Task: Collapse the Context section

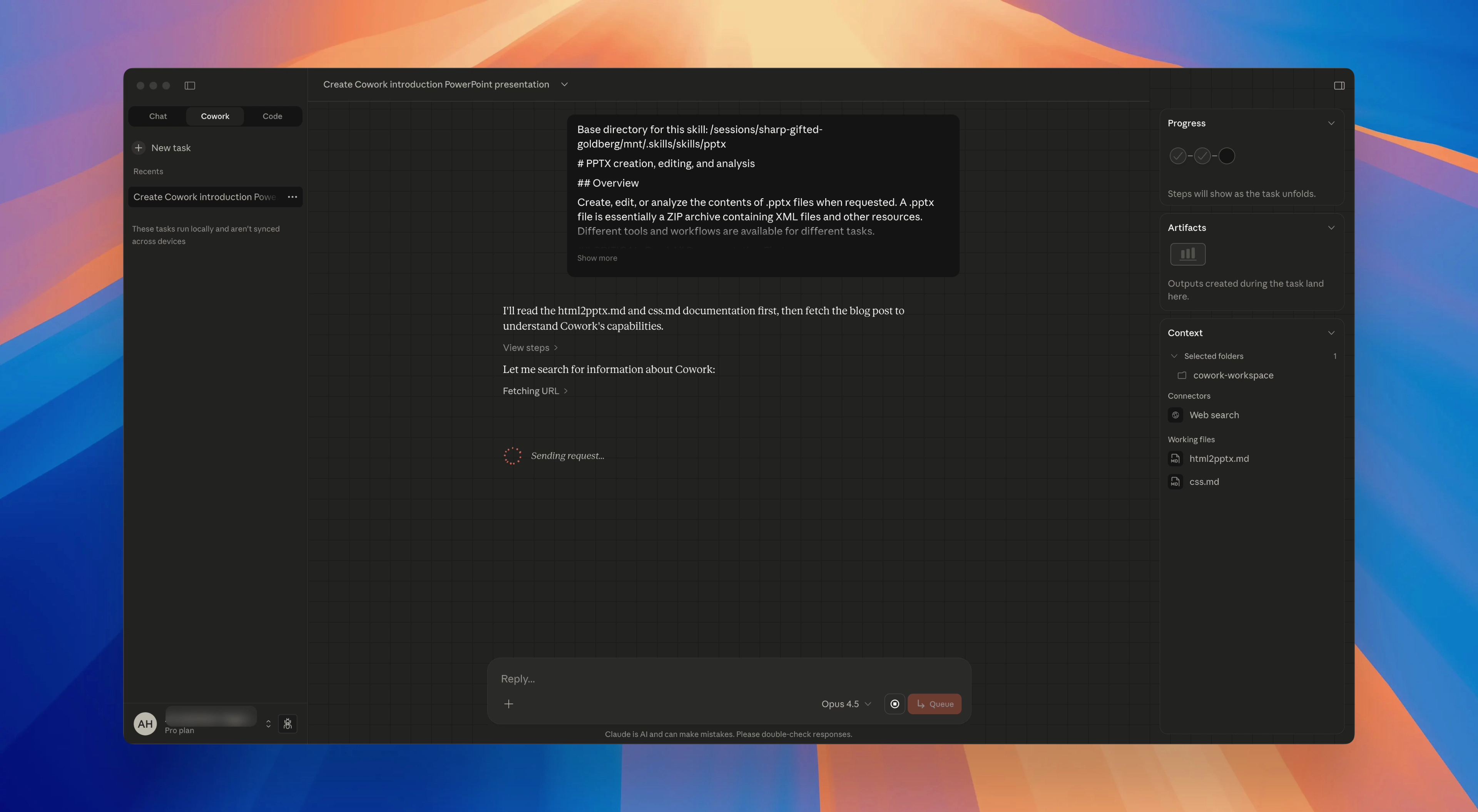Action: (1331, 333)
